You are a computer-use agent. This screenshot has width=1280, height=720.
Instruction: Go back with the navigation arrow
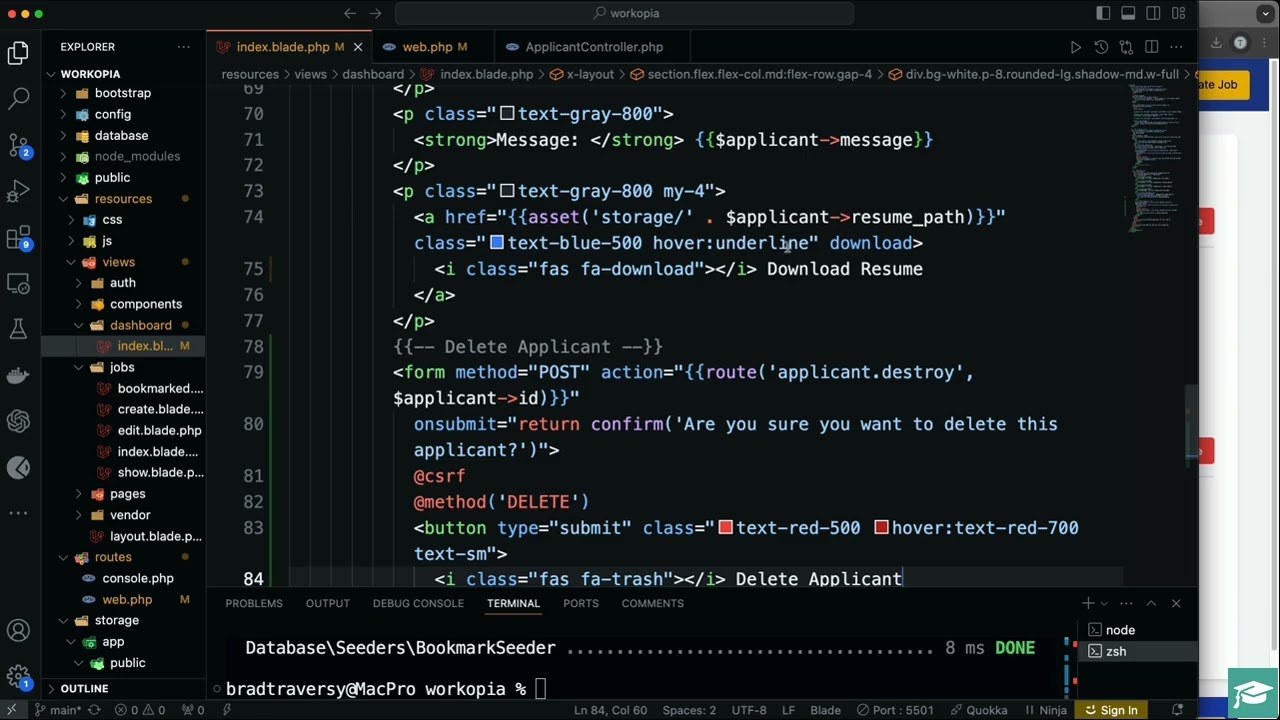click(x=350, y=13)
